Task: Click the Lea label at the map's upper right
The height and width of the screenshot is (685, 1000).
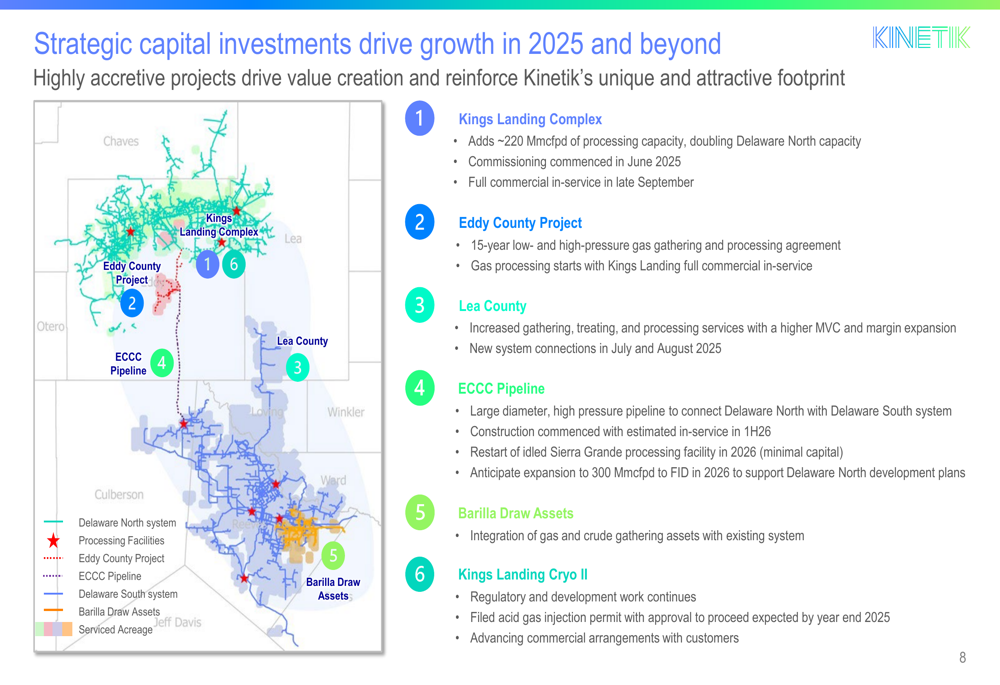Action: click(293, 239)
